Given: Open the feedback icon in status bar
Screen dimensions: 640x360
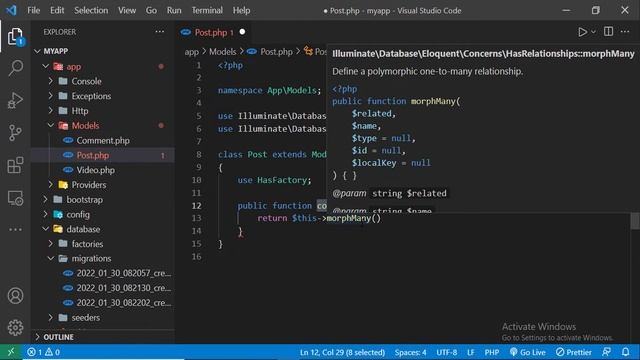Looking at the screenshot, I should (x=607, y=352).
